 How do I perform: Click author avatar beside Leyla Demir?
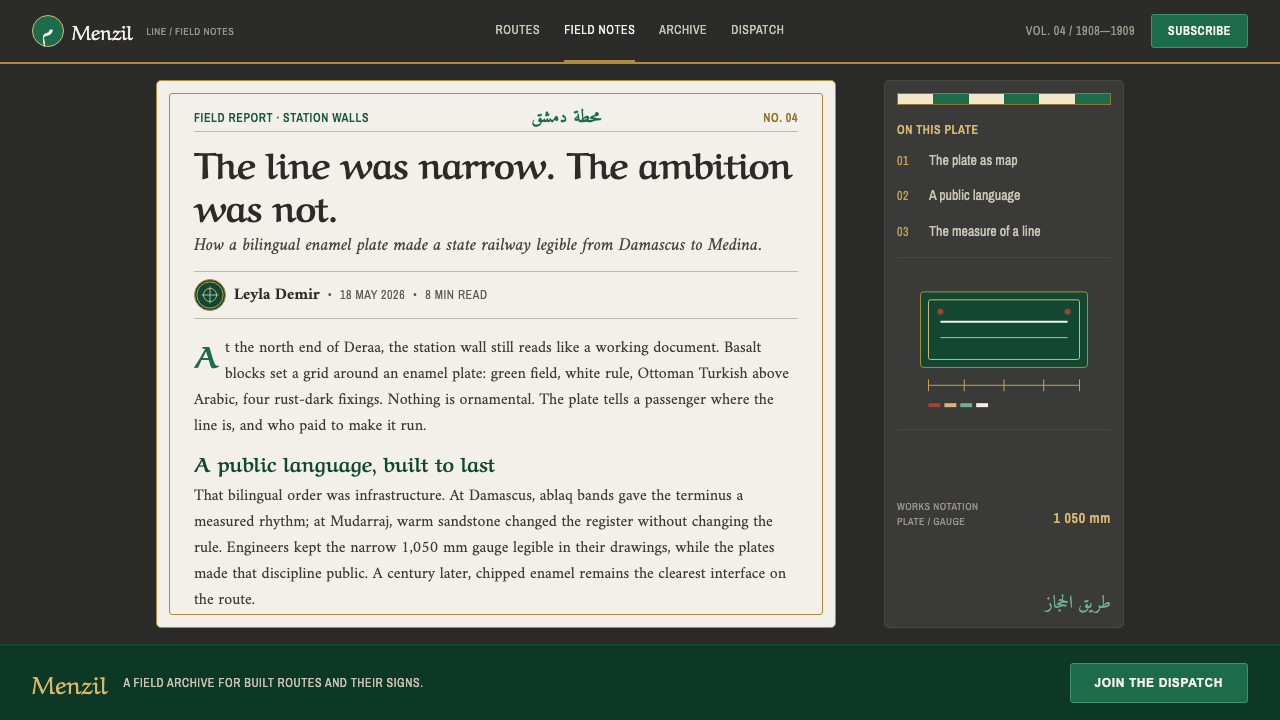coord(210,295)
